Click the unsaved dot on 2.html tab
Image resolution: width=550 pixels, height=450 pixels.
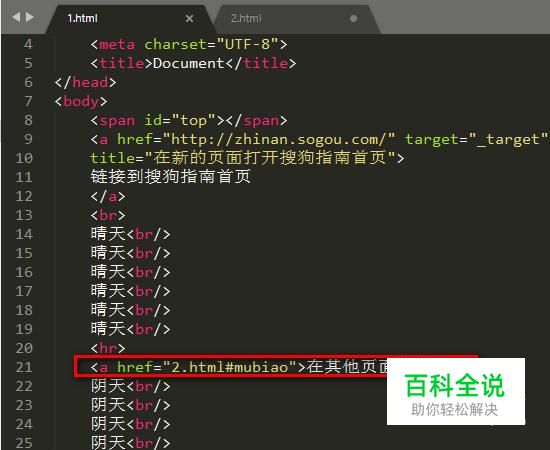354,18
